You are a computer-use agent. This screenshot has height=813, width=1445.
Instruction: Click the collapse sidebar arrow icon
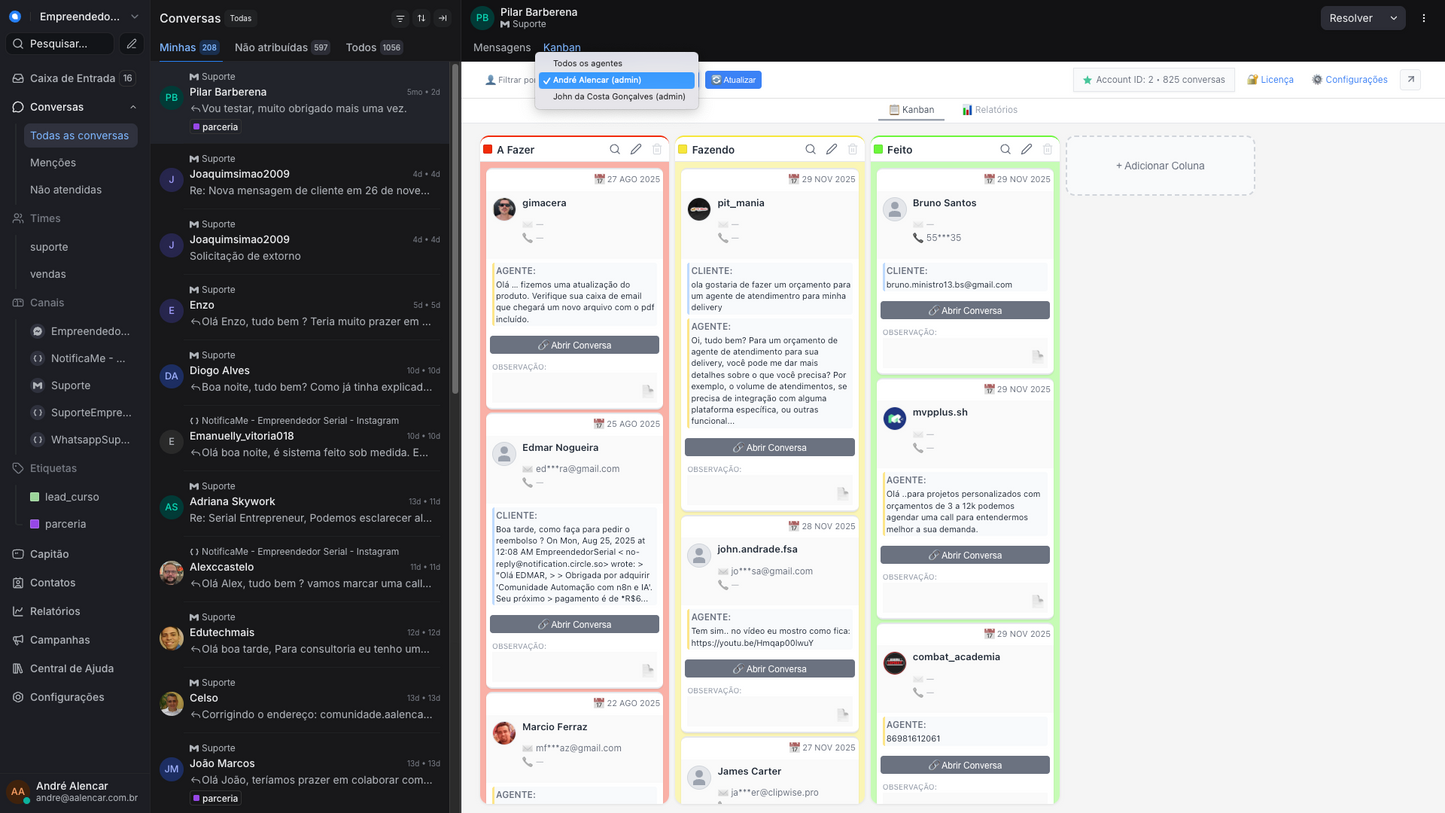coord(442,18)
